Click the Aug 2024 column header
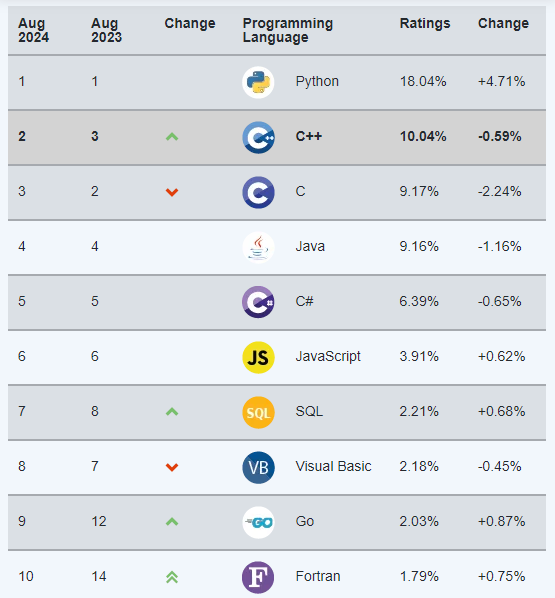Screen dimensions: 555x598 (34, 30)
